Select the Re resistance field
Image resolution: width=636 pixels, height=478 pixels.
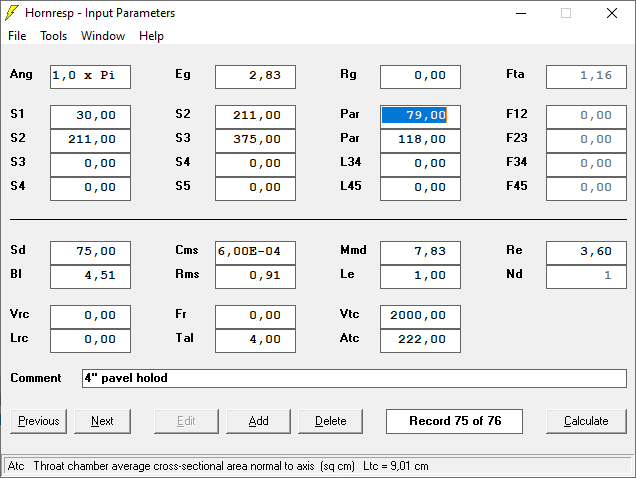point(586,252)
